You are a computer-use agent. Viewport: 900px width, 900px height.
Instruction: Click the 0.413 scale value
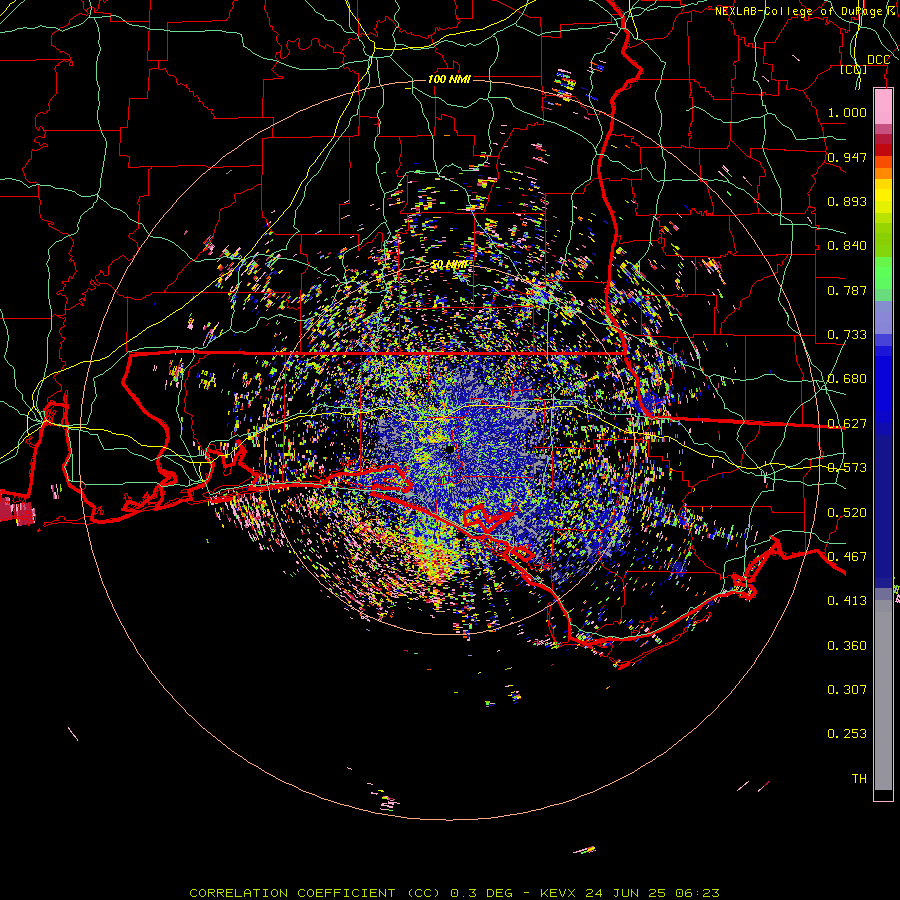click(847, 601)
